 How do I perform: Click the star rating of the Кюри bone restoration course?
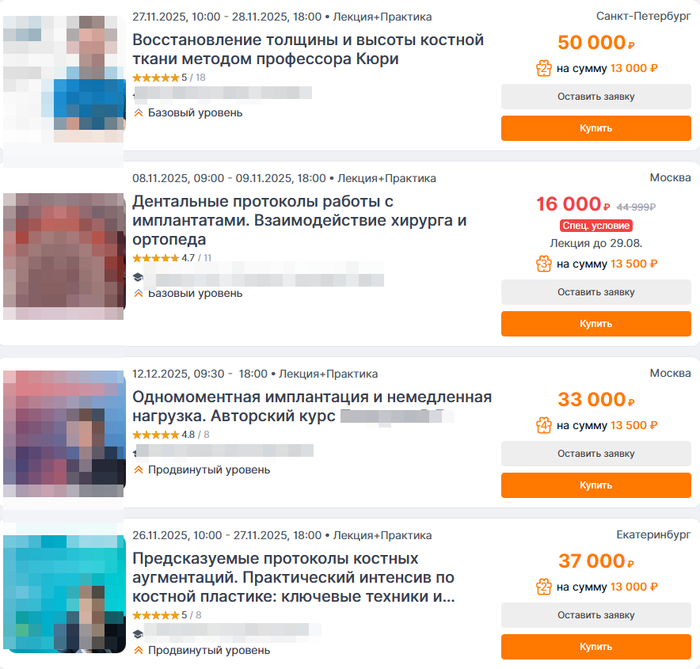point(156,78)
